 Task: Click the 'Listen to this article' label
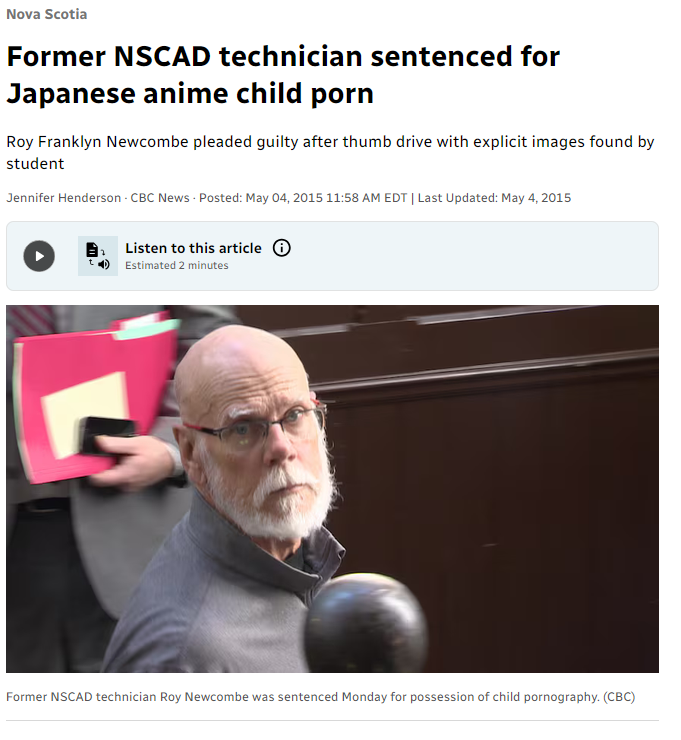[193, 248]
